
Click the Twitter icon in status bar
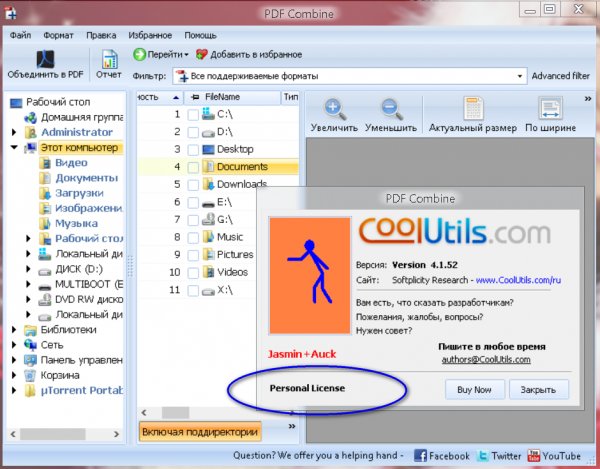(x=483, y=456)
